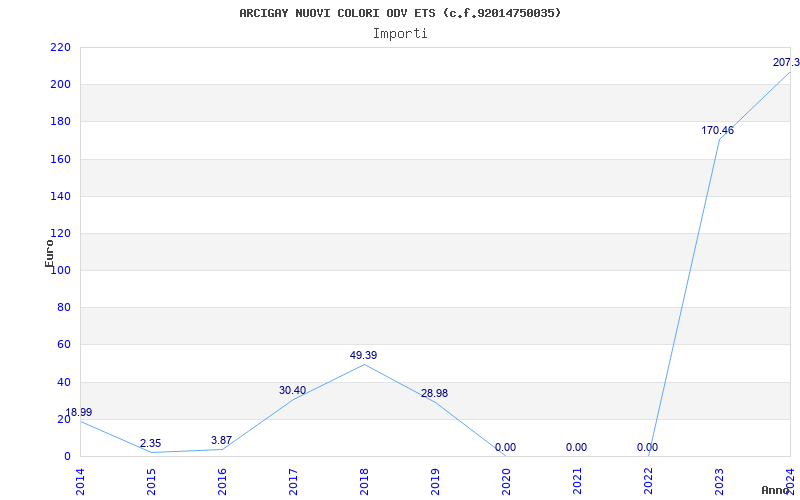Click the 2014 x-axis year label
800x500 pixels.
click(80, 481)
